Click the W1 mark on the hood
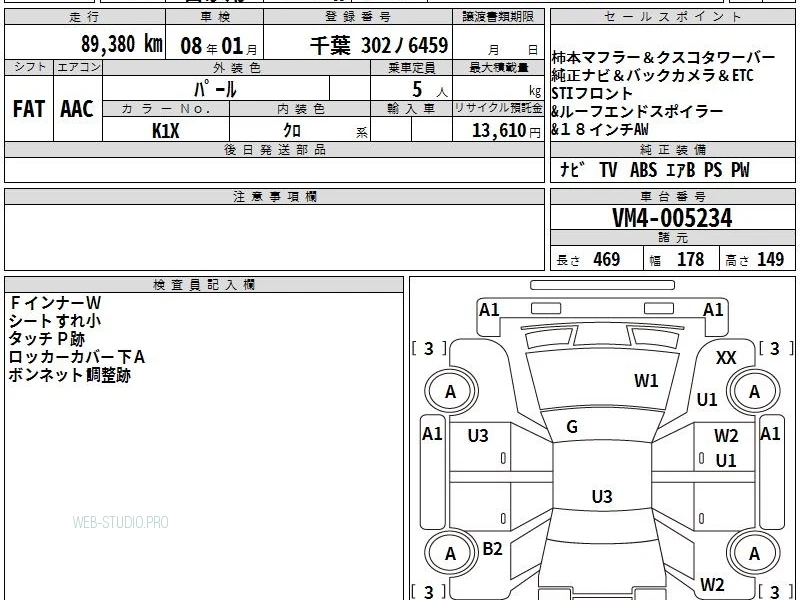800x600 pixels. pyautogui.click(x=646, y=380)
